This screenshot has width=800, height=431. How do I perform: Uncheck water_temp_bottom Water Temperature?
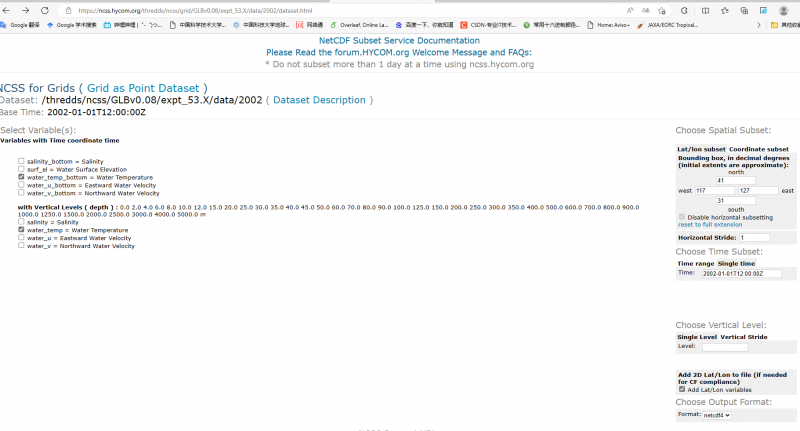(21, 177)
